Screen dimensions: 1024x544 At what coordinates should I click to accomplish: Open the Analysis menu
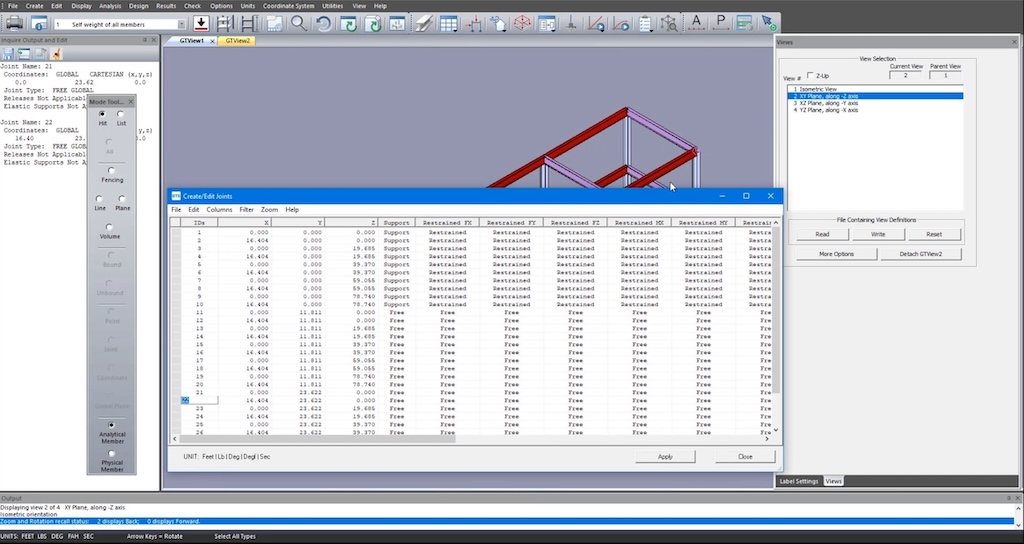tap(110, 6)
